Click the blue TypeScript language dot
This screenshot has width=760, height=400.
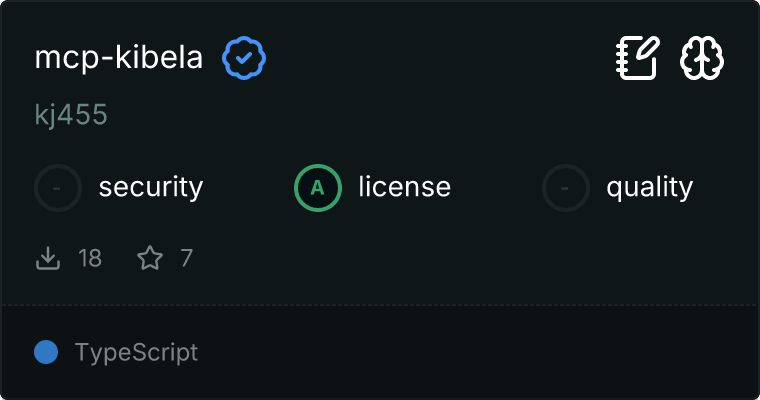click(45, 352)
